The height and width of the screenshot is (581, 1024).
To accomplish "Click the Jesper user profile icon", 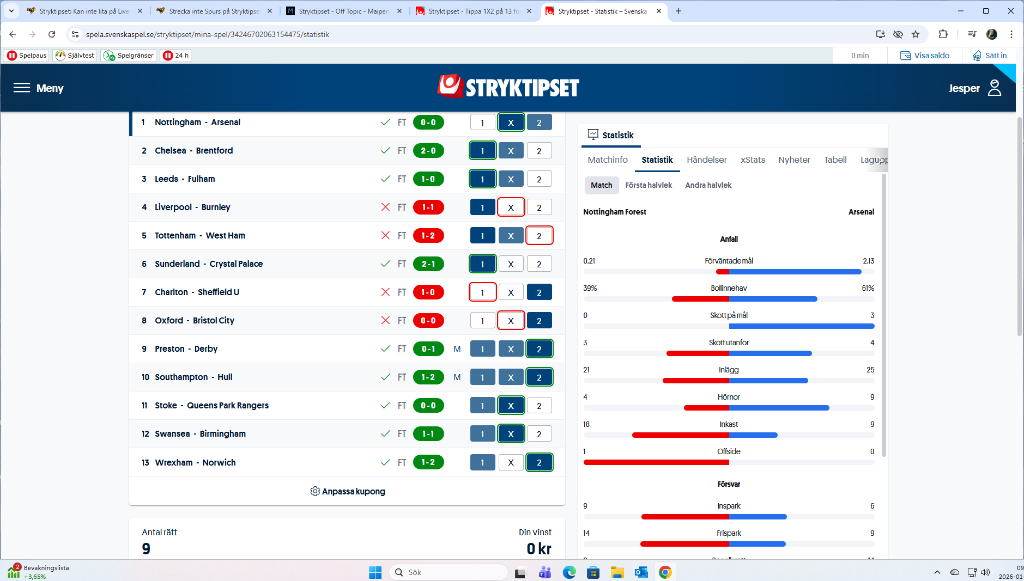I will (x=994, y=88).
